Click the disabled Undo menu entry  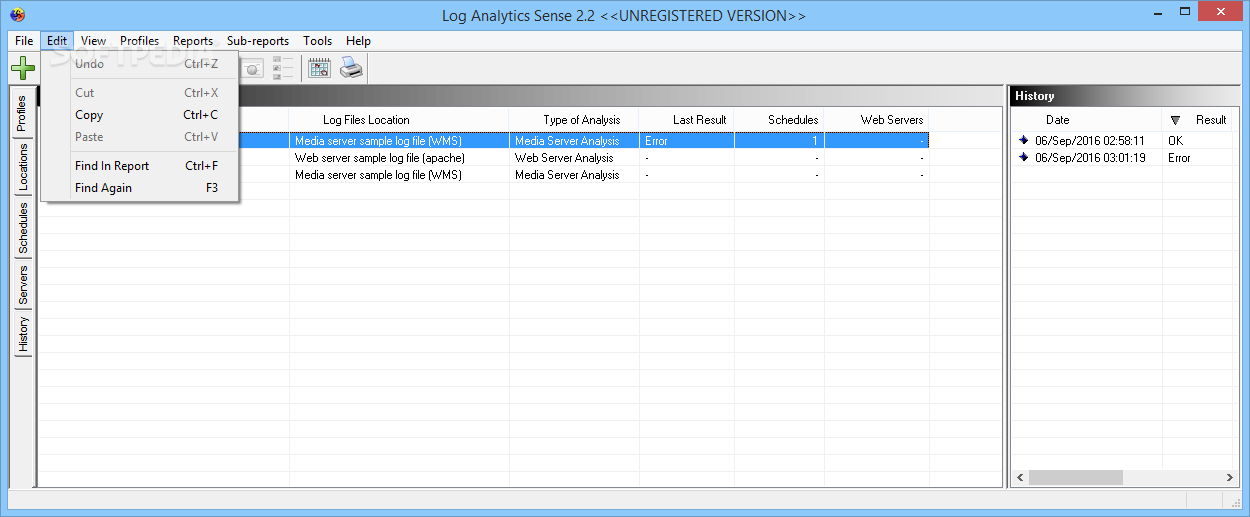coord(140,64)
